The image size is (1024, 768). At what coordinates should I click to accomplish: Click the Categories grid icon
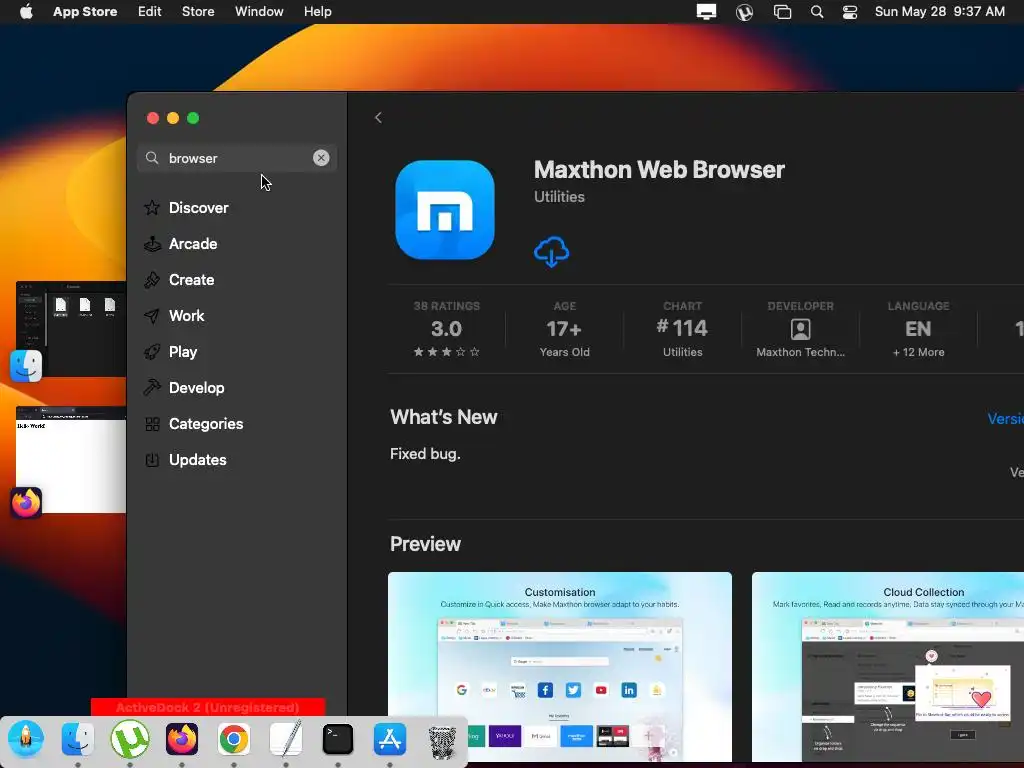(152, 424)
